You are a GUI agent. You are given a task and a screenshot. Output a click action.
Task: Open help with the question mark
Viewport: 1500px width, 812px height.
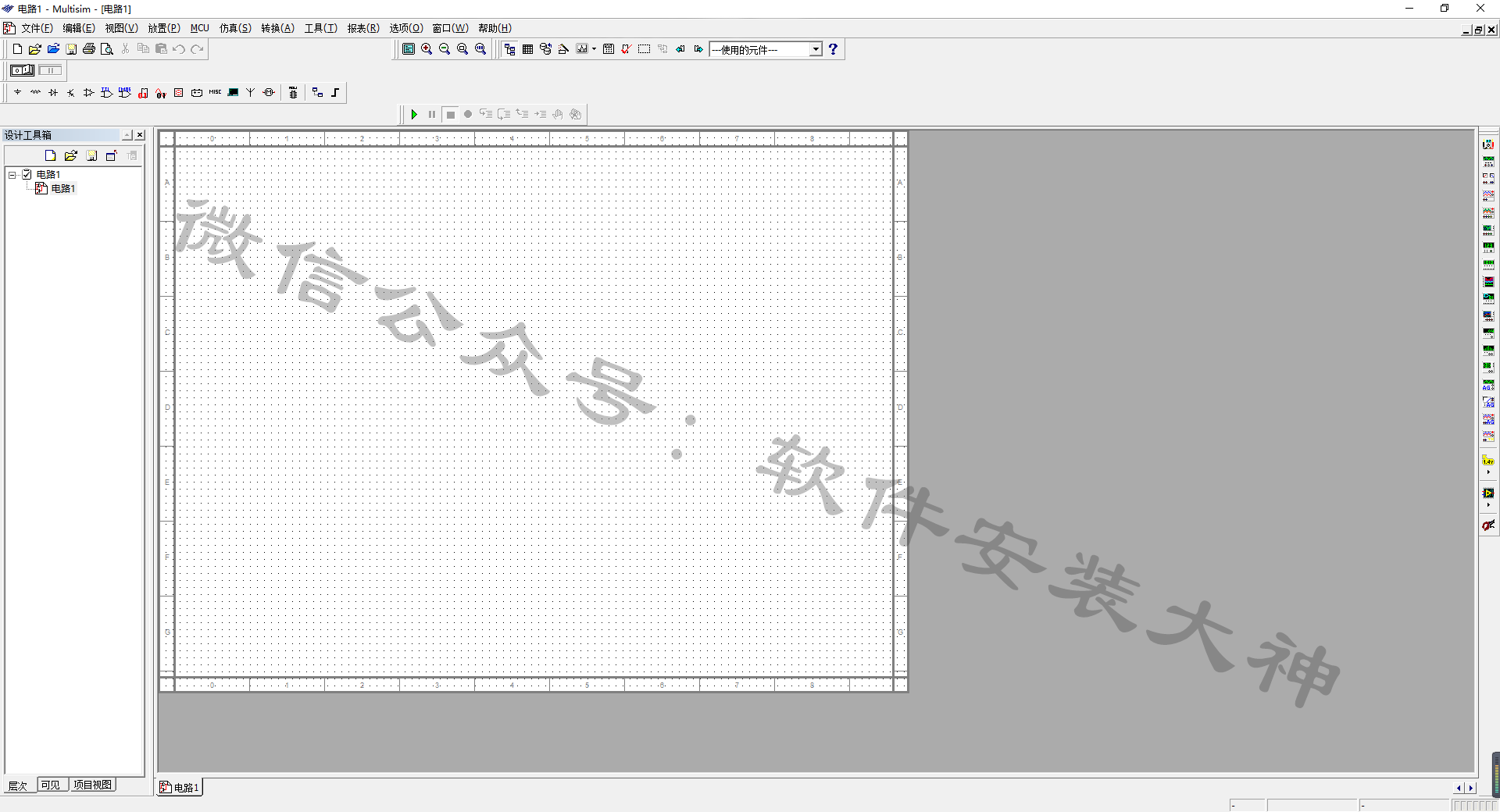[x=834, y=49]
